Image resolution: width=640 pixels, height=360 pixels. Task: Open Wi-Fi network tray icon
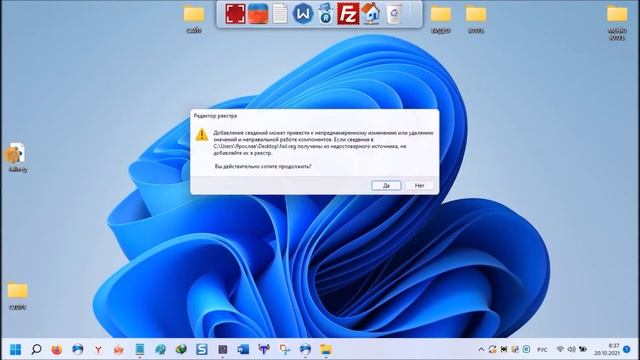[560, 349]
